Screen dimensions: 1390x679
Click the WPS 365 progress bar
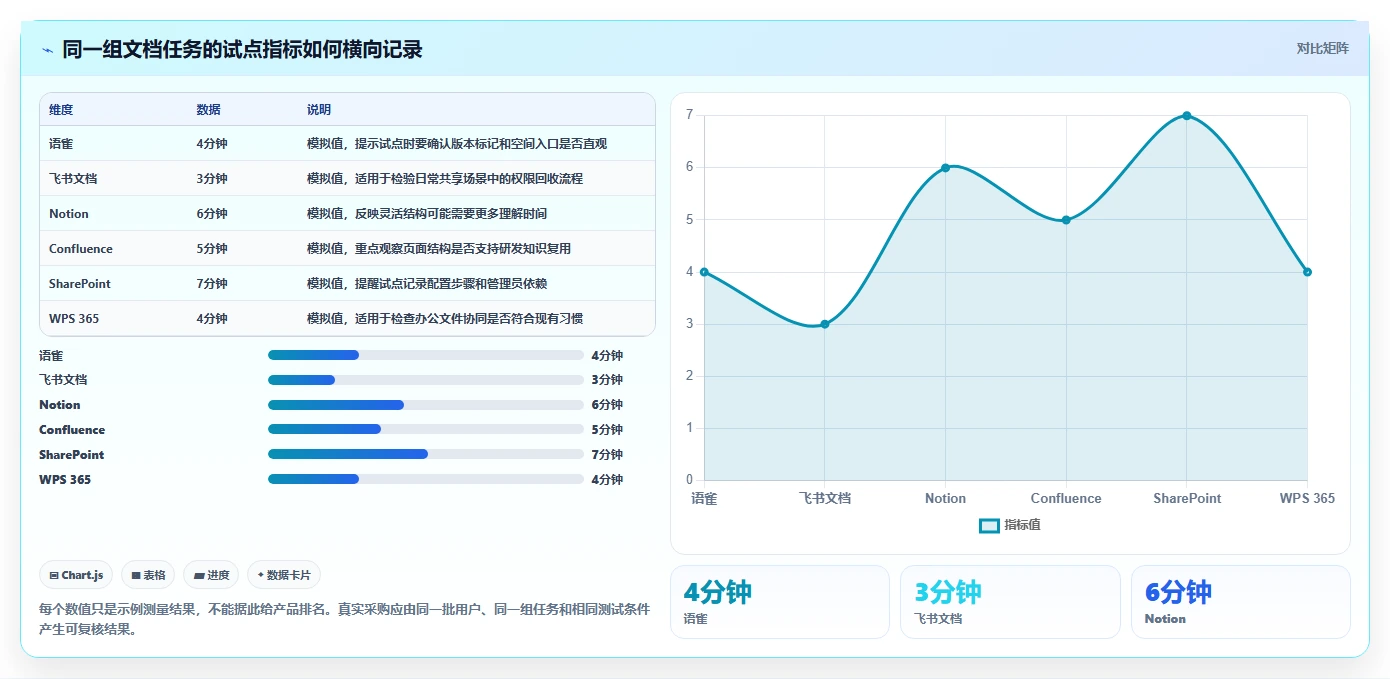pyautogui.click(x=425, y=479)
